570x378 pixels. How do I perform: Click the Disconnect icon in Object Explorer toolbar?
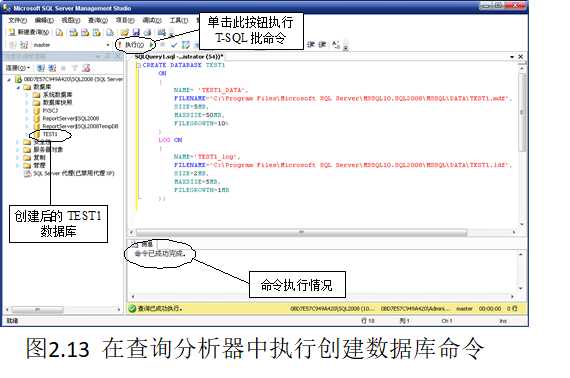click(x=52, y=68)
